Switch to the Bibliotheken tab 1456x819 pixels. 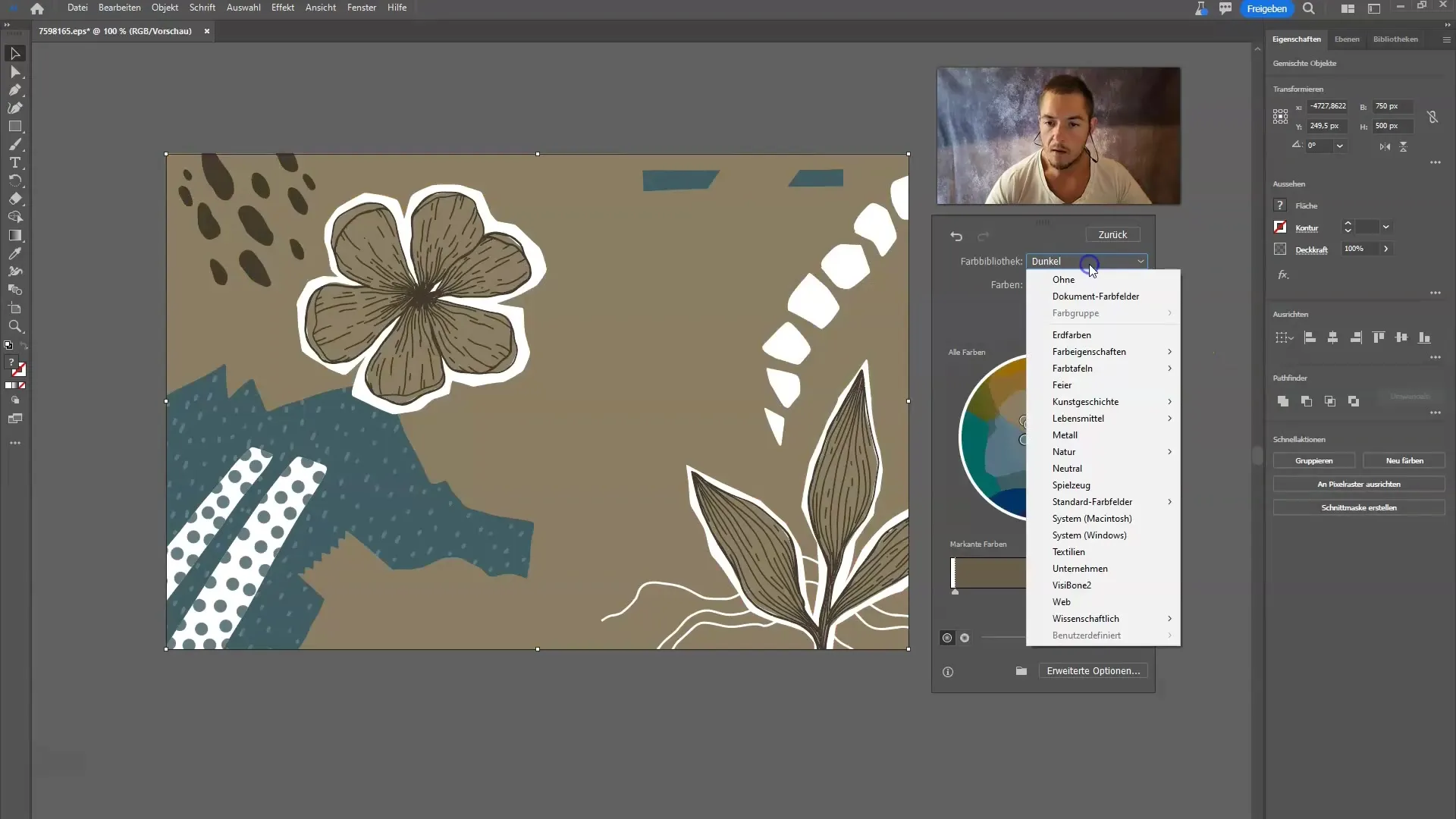[x=1395, y=39]
